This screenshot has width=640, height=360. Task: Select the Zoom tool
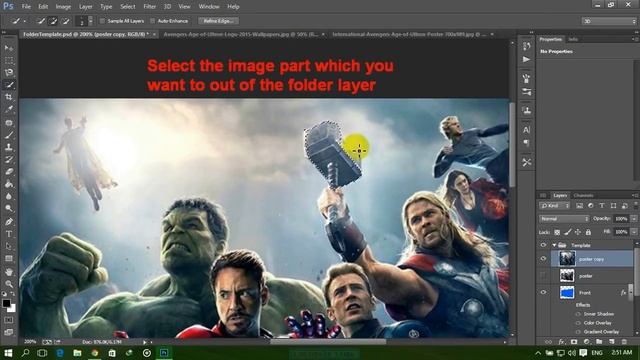click(9, 284)
